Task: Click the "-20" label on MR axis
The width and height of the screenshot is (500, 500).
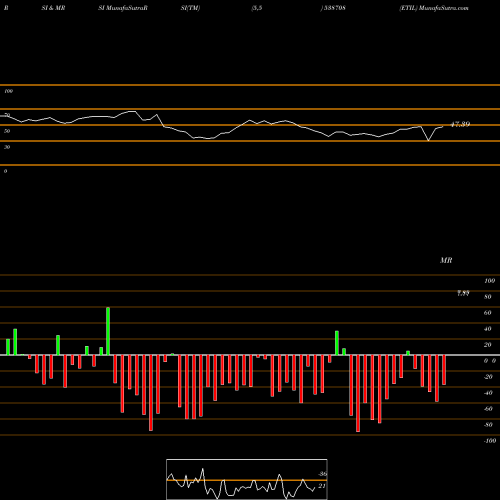Action: (x=488, y=377)
